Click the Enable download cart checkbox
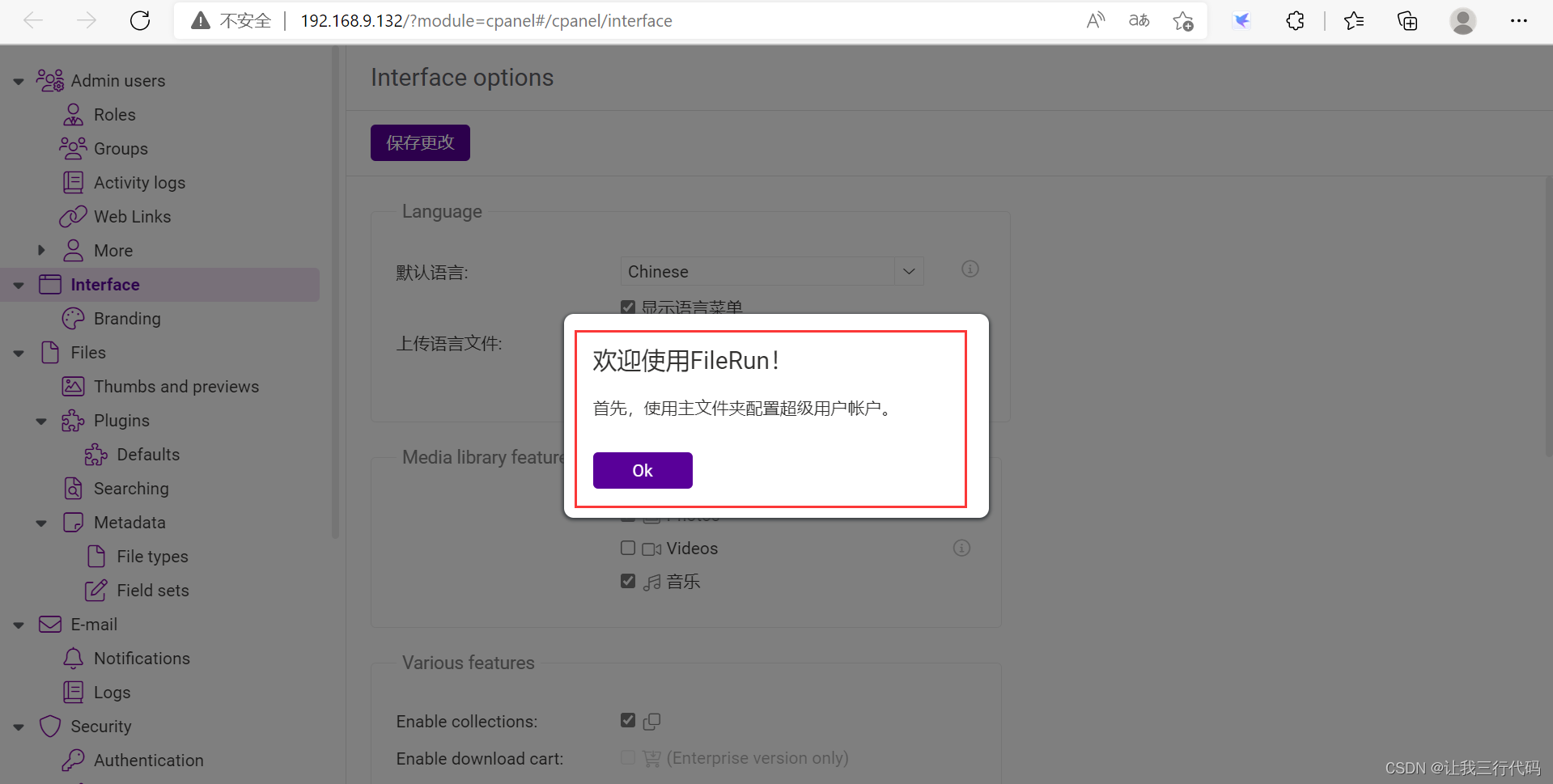Image resolution: width=1553 pixels, height=784 pixels. (x=628, y=757)
